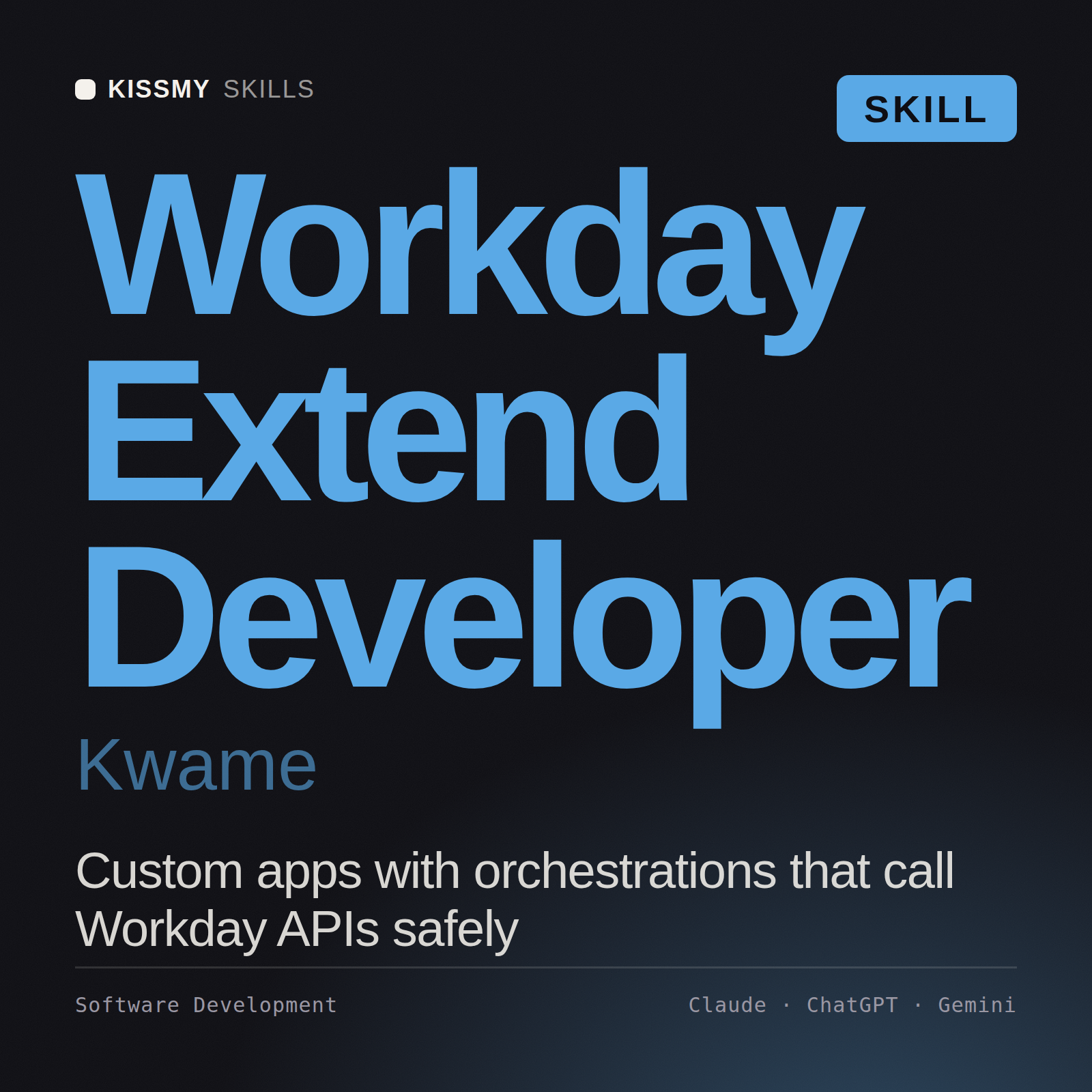Viewport: 1092px width, 1092px height.
Task: Click the 'ChatGPT' footer label
Action: (x=852, y=1005)
